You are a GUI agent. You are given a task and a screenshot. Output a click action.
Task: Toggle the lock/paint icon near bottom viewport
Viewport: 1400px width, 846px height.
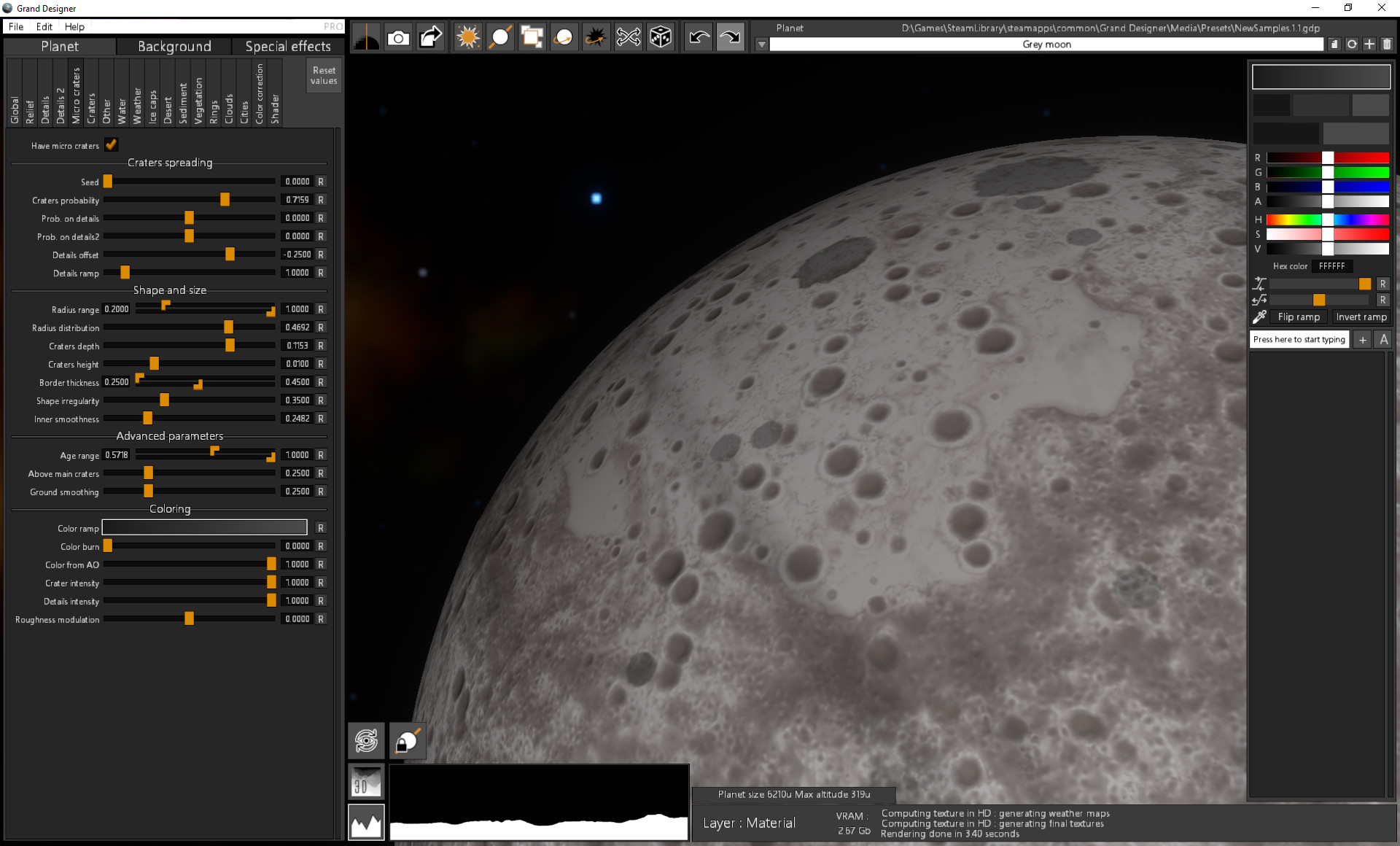pyautogui.click(x=407, y=740)
